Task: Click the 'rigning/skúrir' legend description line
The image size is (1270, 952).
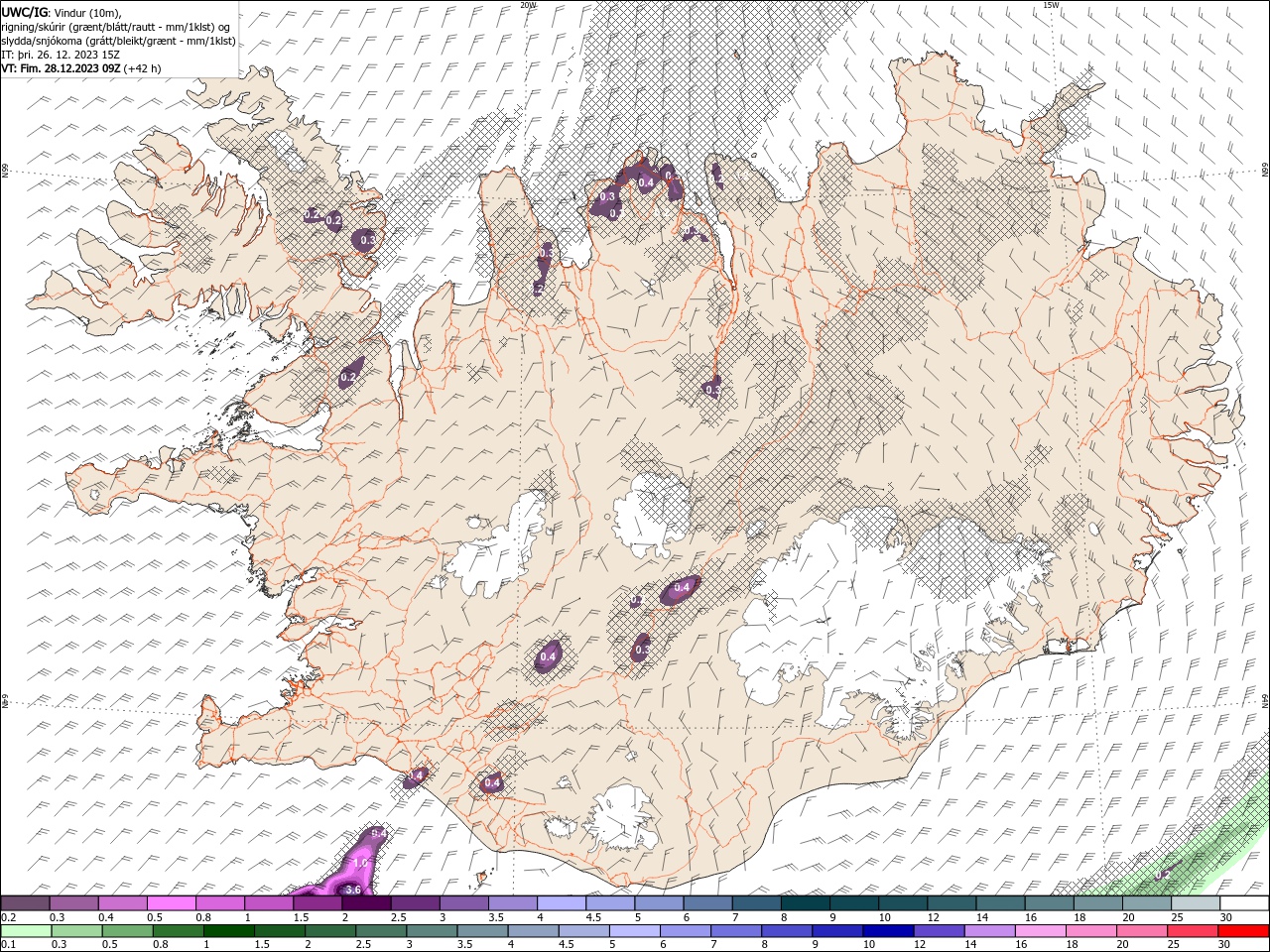Action: pyautogui.click(x=117, y=26)
